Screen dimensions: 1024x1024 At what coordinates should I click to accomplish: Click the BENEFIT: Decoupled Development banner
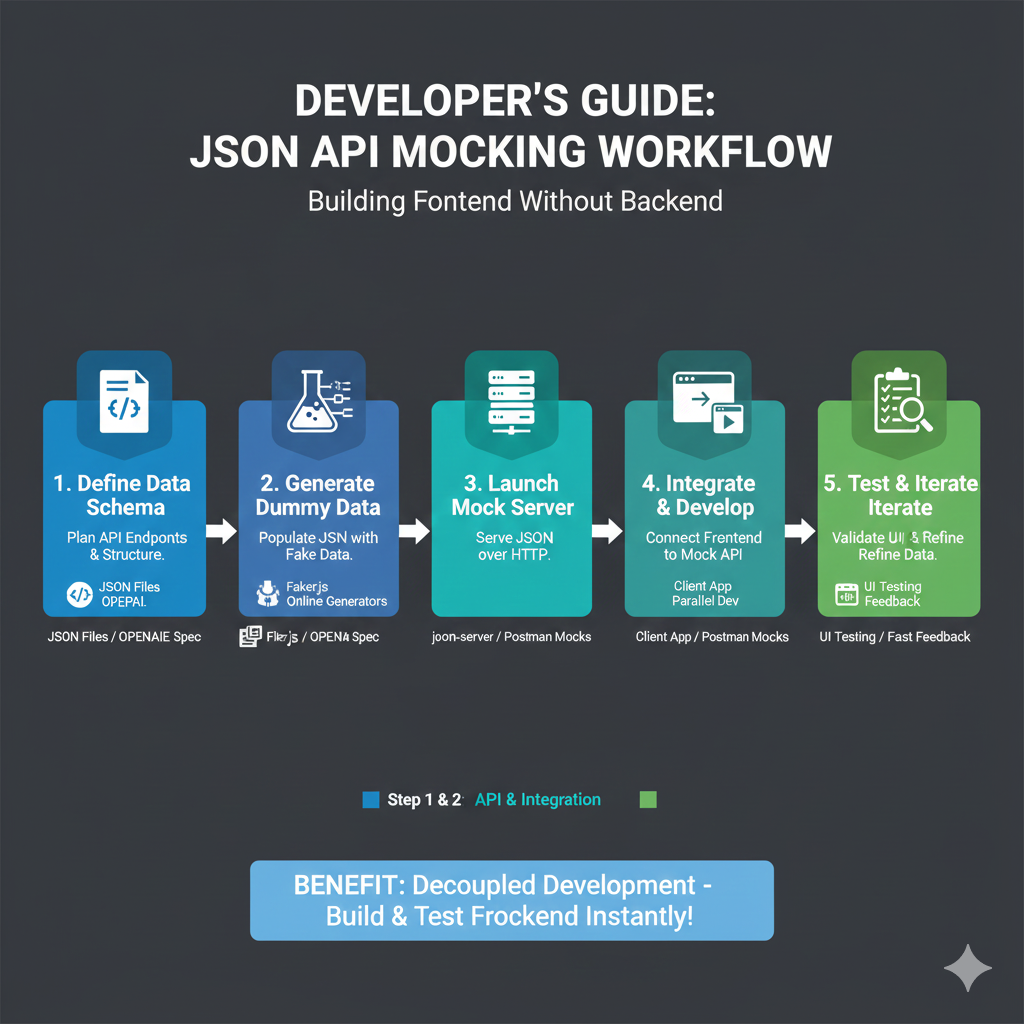[x=511, y=900]
